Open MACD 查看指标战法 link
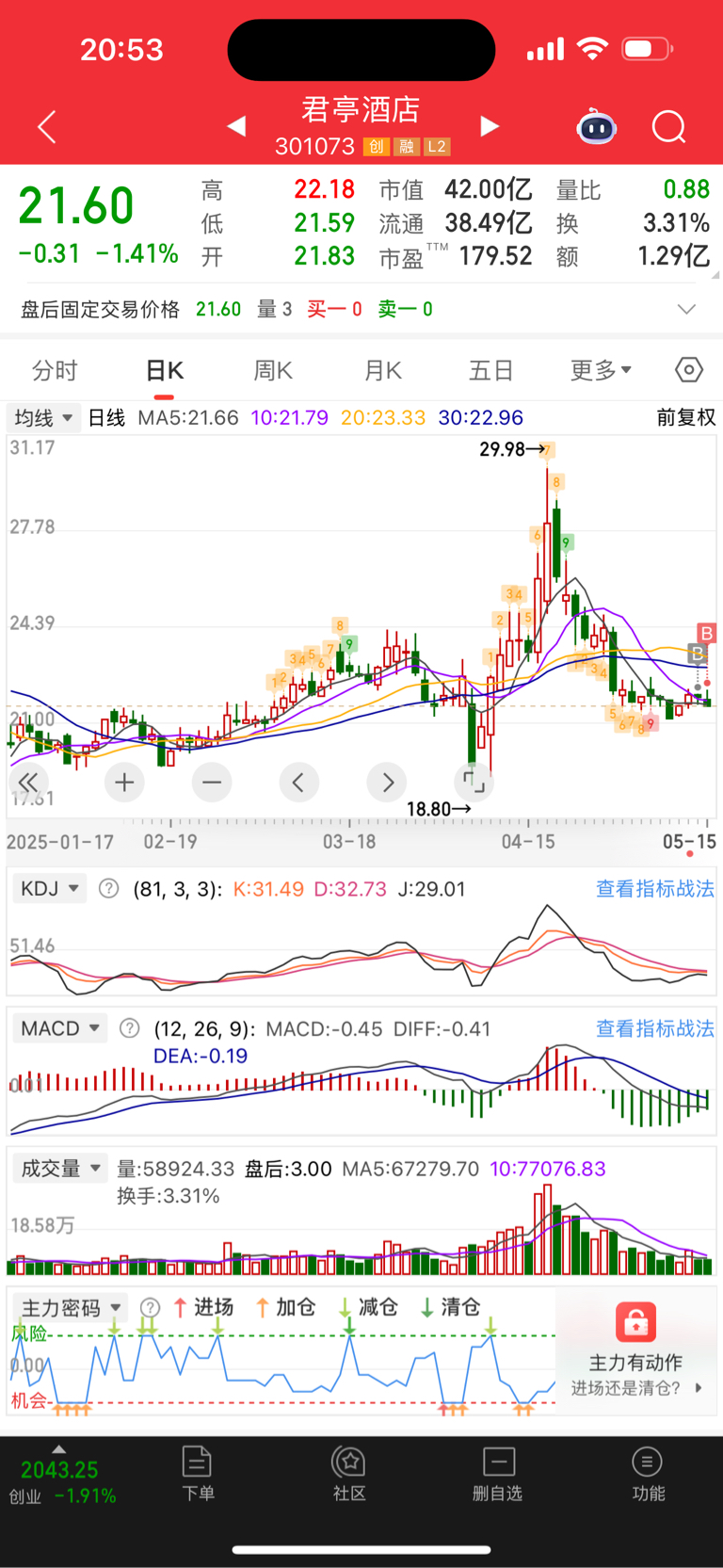723x1568 pixels. (655, 1028)
